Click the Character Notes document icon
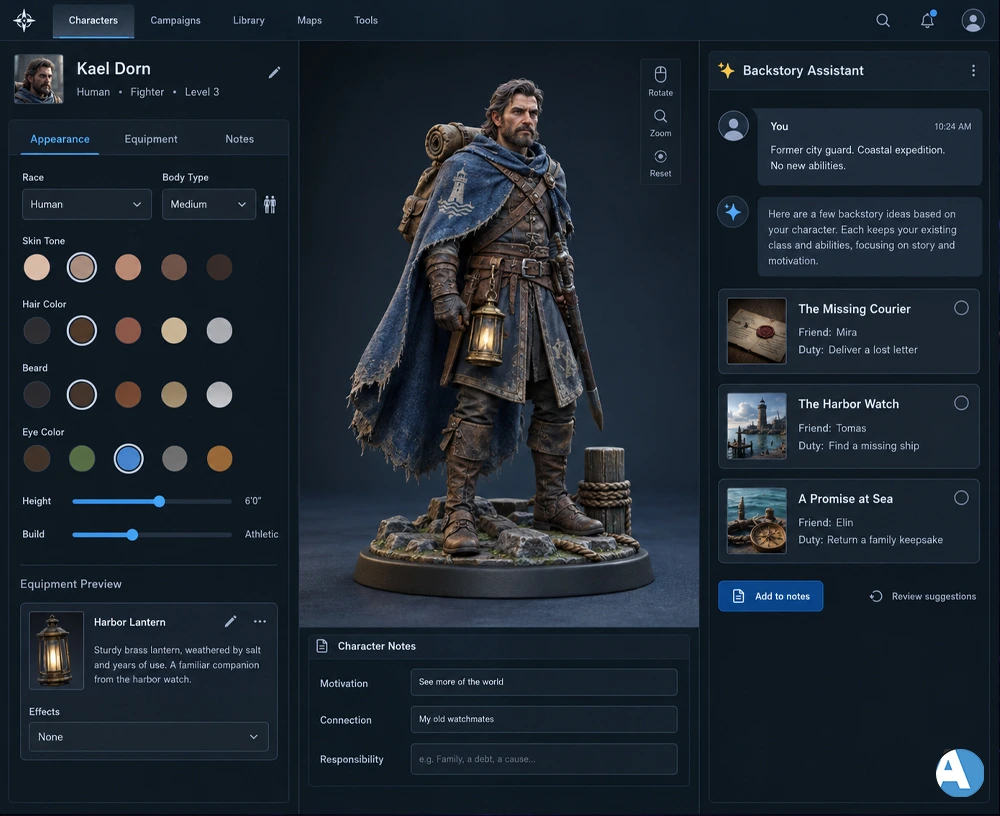Screen dimensions: 1000x816 click(323, 646)
